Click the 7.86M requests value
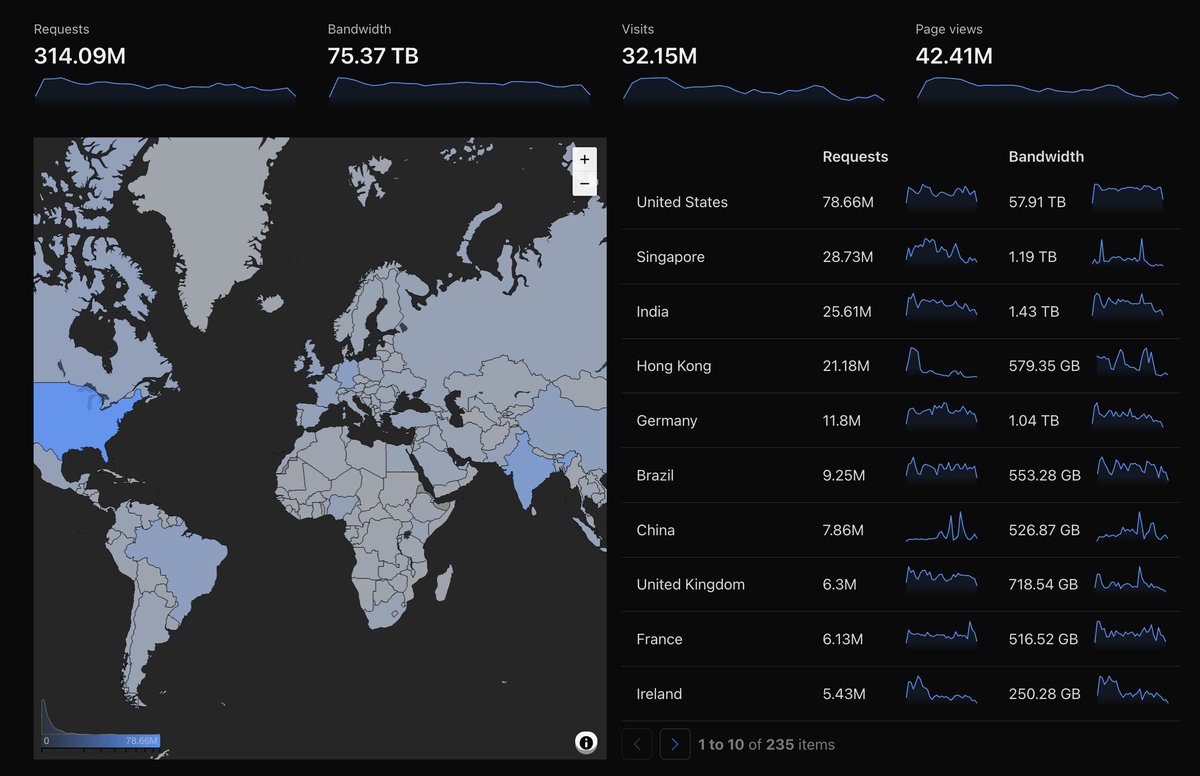This screenshot has height=776, width=1200. point(843,530)
